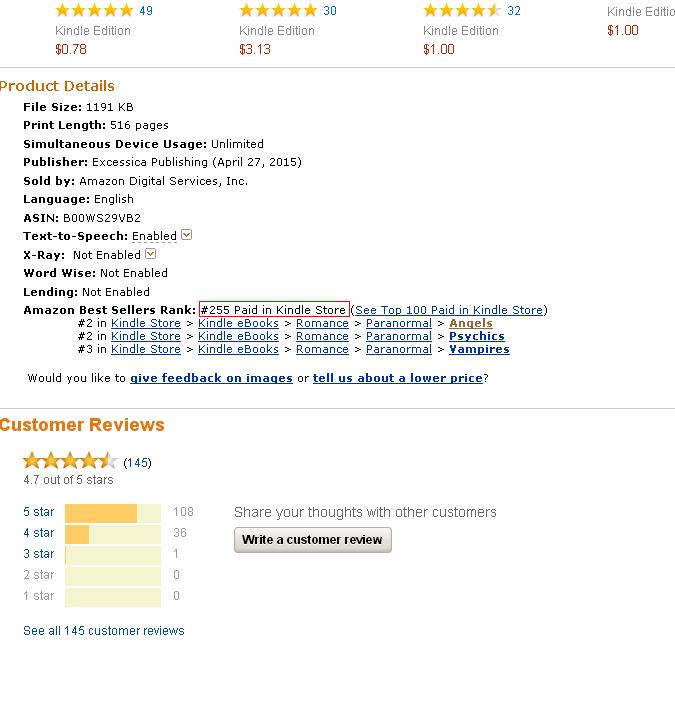Click the top 49-review star rating
Screen dimensions: 675x726
pos(94,11)
